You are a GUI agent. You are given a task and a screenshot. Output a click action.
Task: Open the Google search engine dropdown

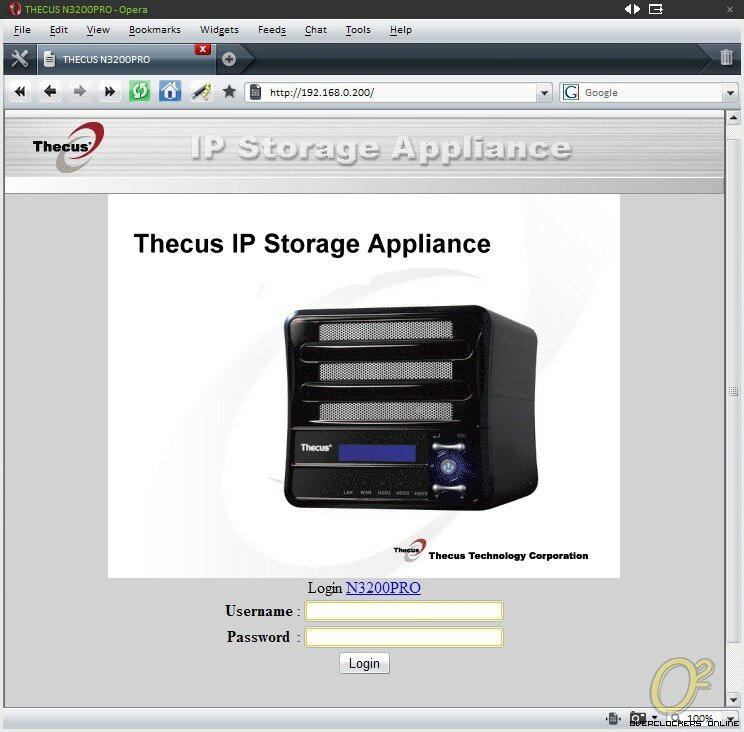point(730,93)
